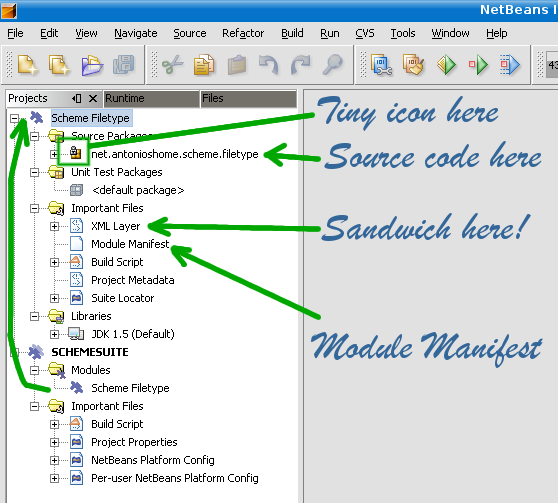Screen dimensions: 558x503
Task: Click the XML Layer file icon
Action: pos(76,226)
